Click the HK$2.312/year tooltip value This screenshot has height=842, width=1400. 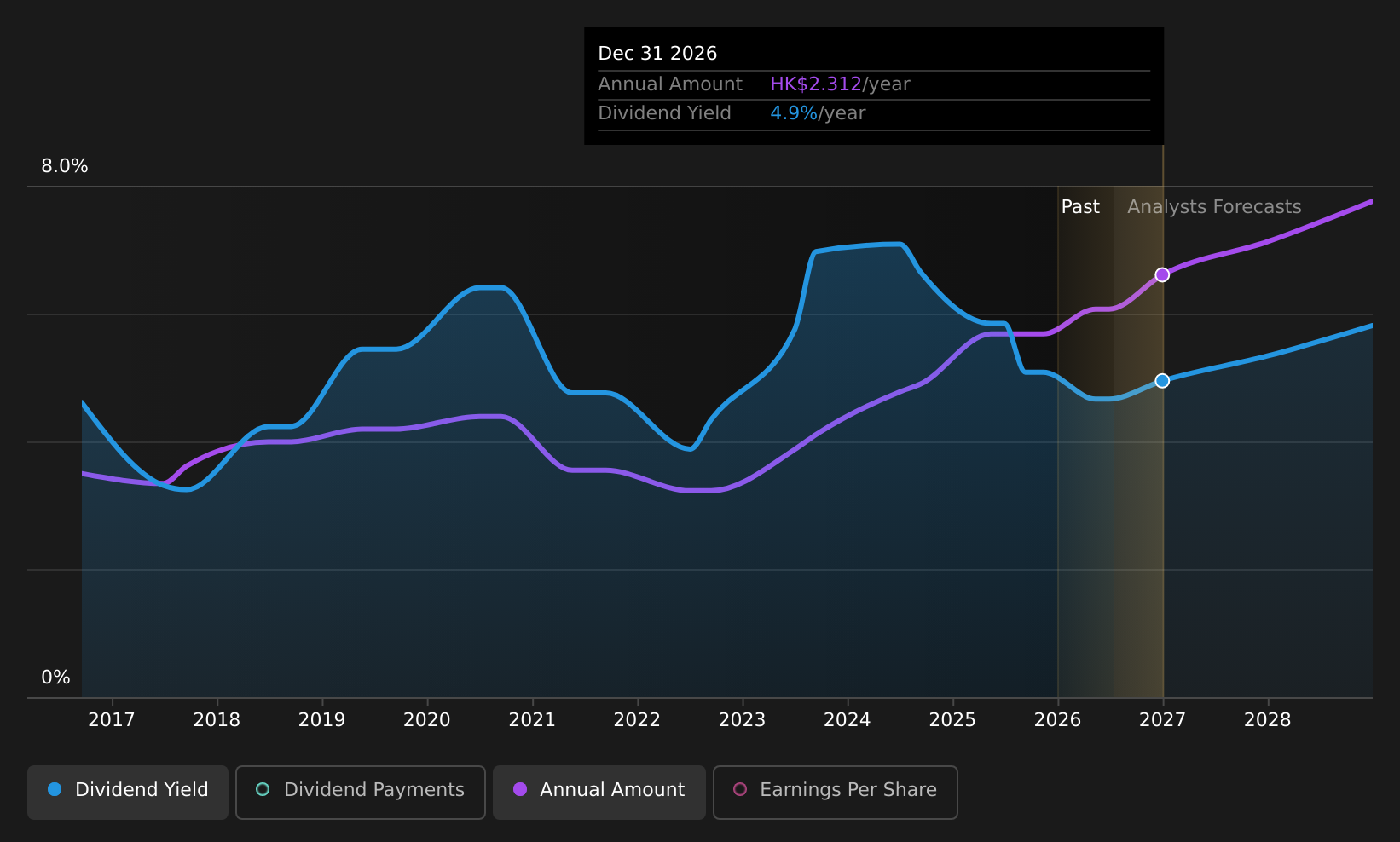[x=840, y=84]
